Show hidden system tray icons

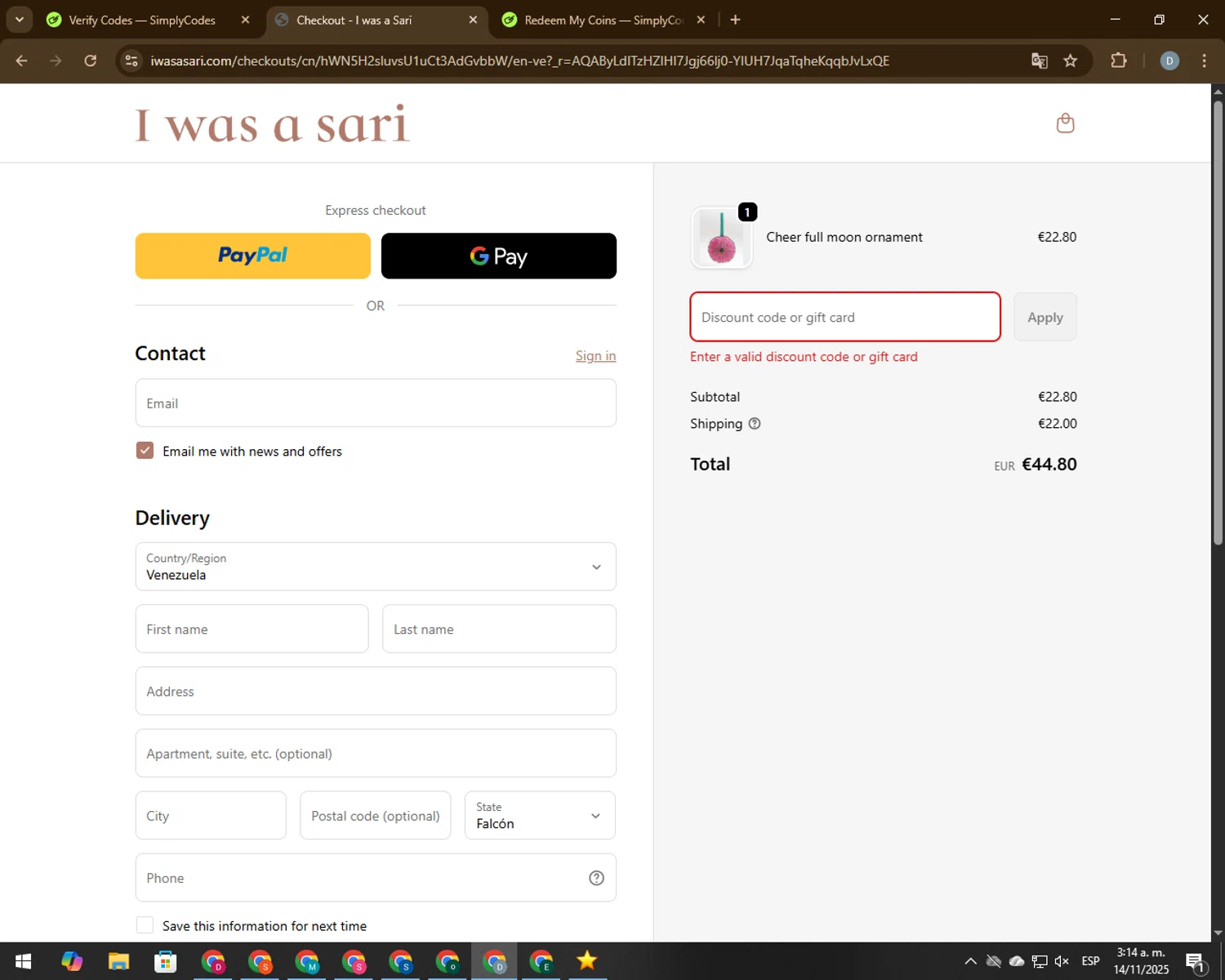point(970,961)
